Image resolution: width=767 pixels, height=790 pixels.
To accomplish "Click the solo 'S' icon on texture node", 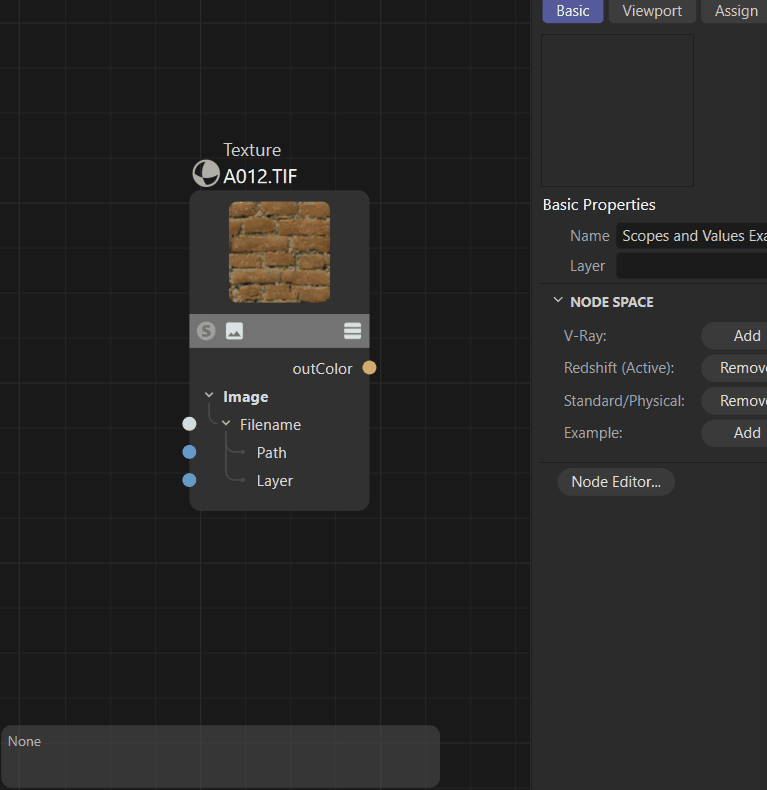I will 207,331.
